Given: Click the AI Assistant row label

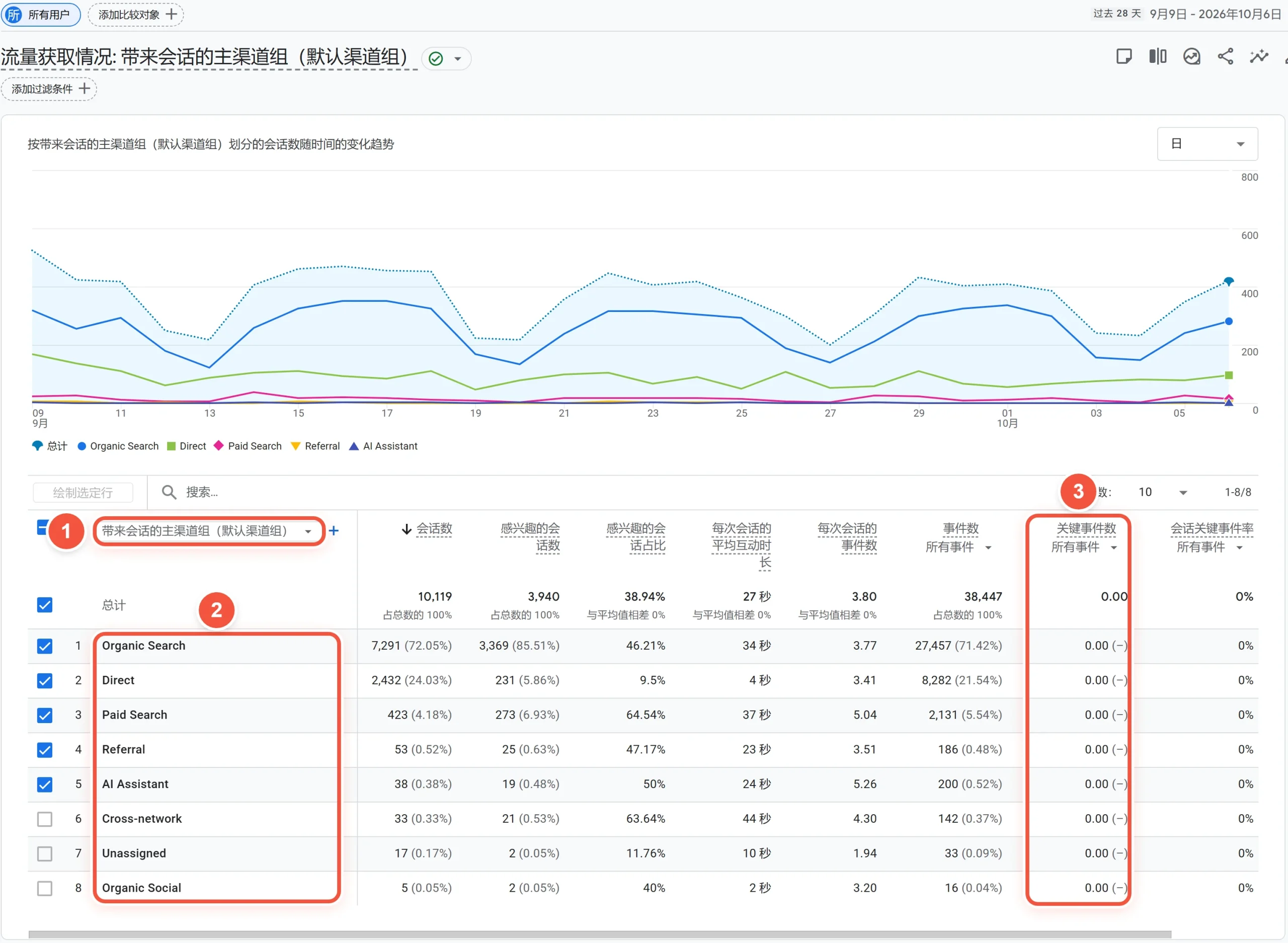Looking at the screenshot, I should click(x=135, y=785).
